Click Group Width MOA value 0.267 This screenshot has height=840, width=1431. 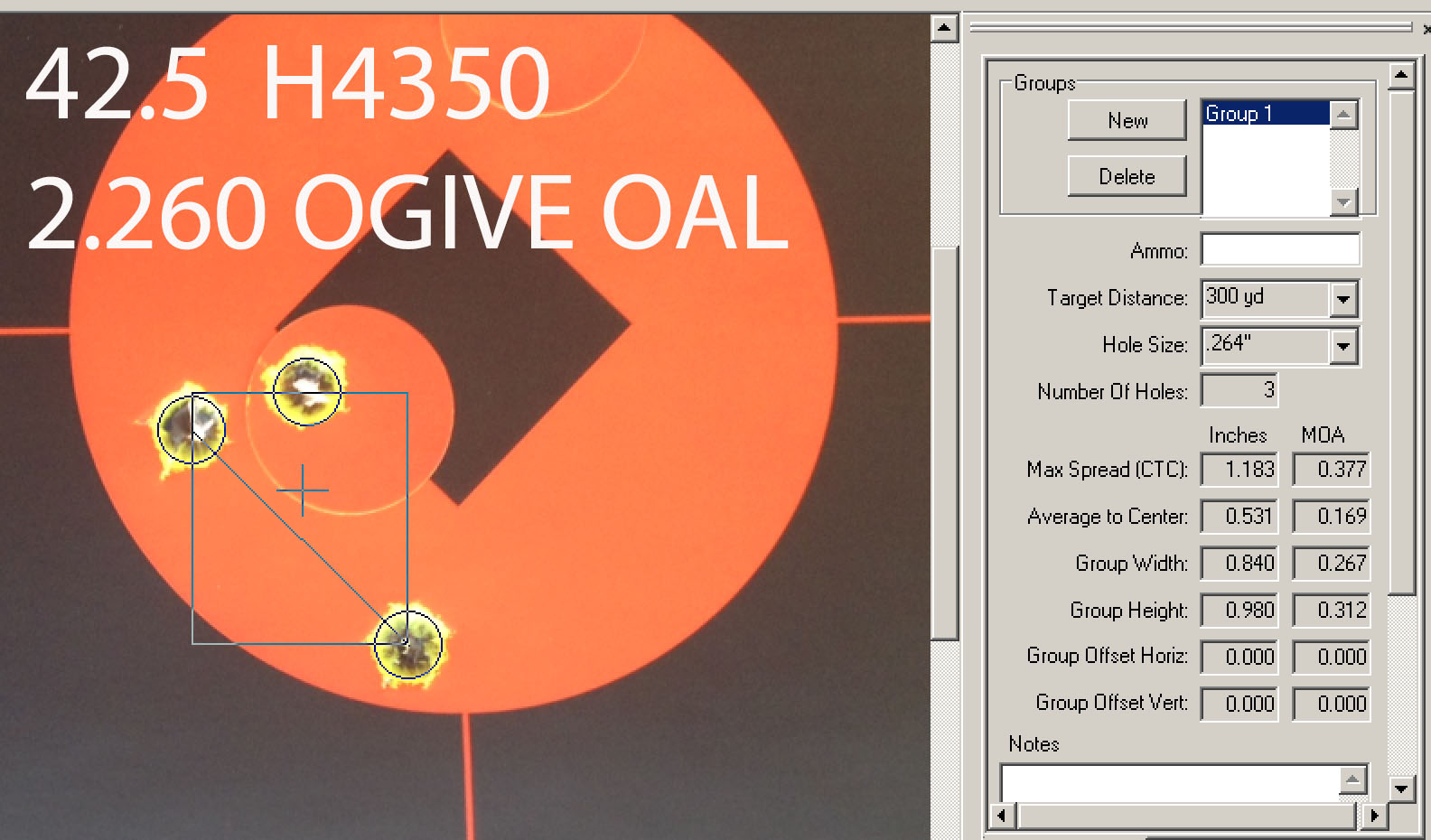point(1331,564)
